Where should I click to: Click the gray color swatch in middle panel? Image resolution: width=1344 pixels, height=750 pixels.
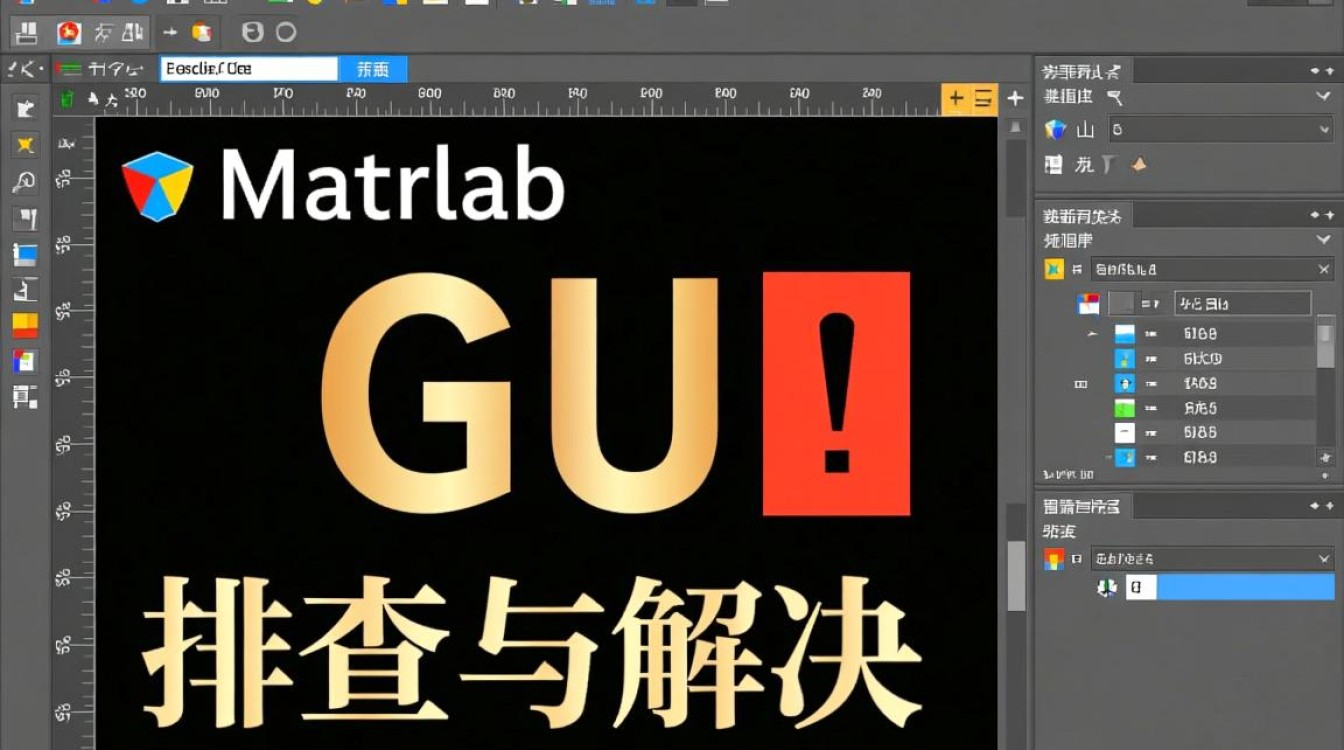[1123, 303]
